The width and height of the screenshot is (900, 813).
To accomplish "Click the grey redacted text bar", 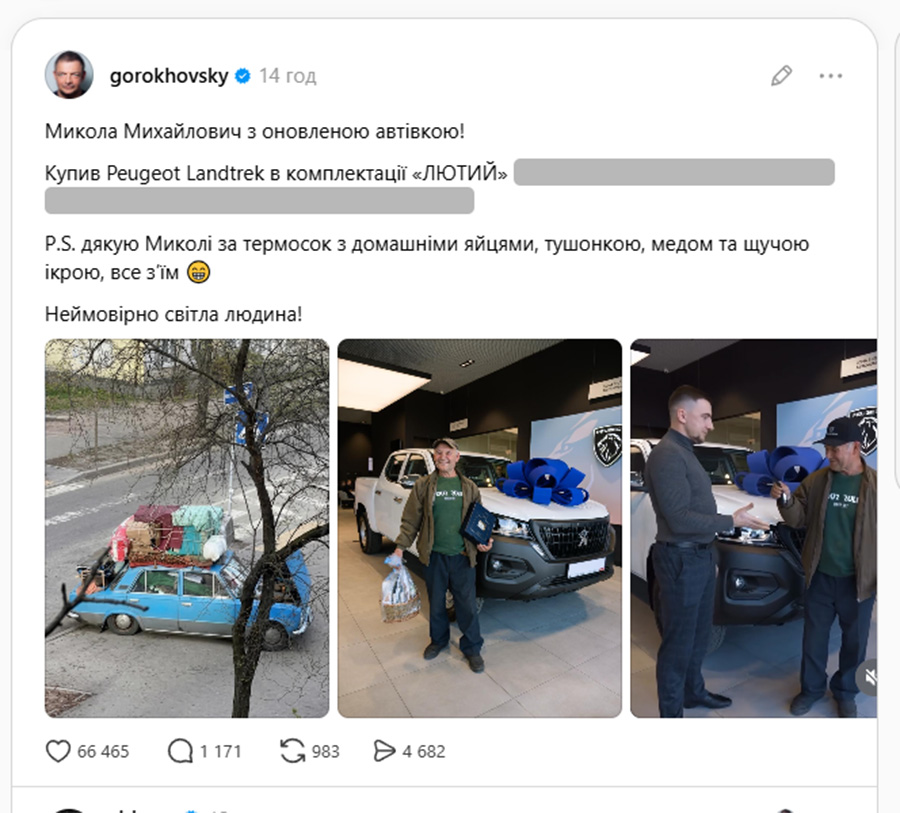I will pos(674,172).
